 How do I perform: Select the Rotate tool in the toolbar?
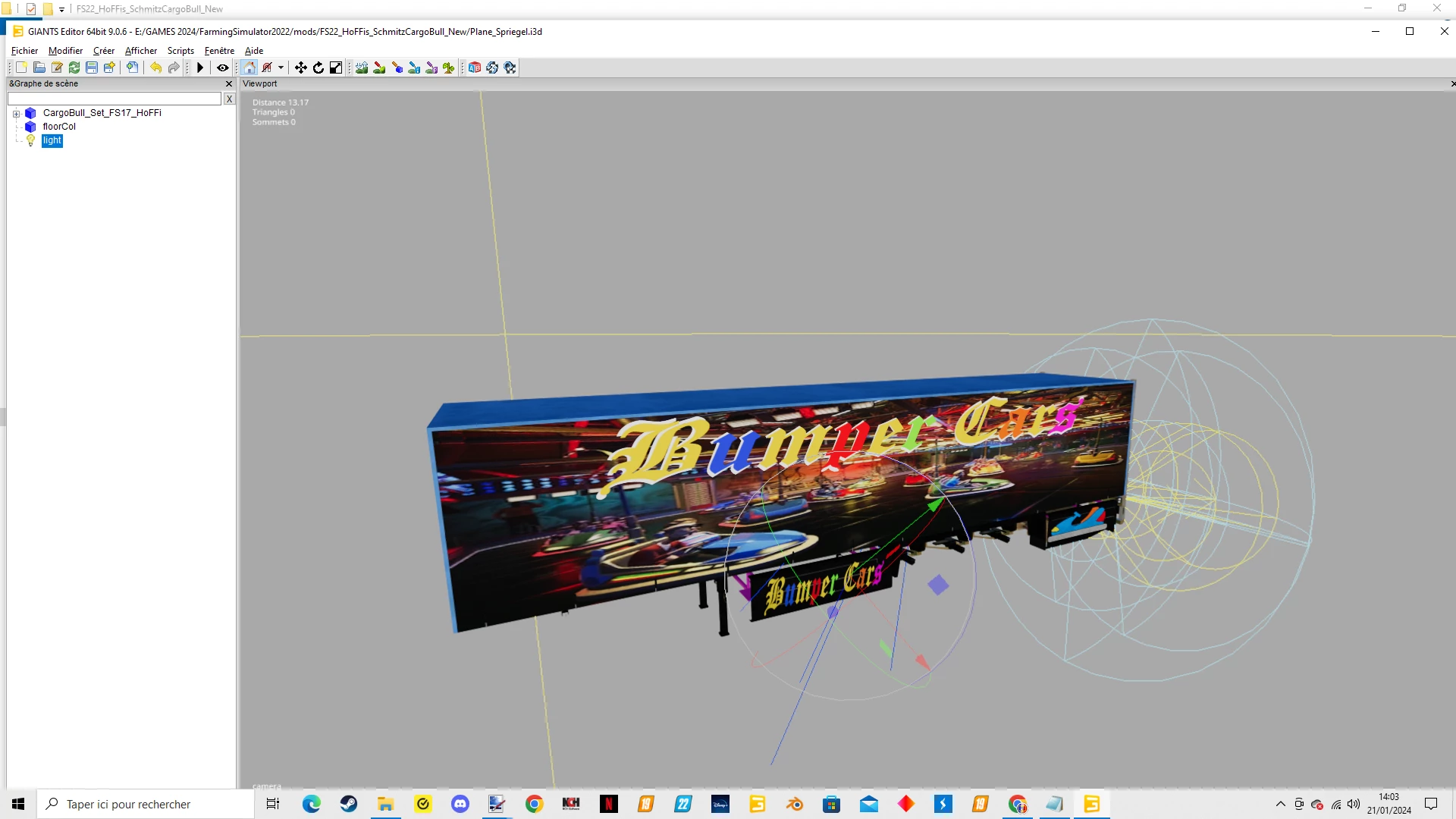[318, 67]
